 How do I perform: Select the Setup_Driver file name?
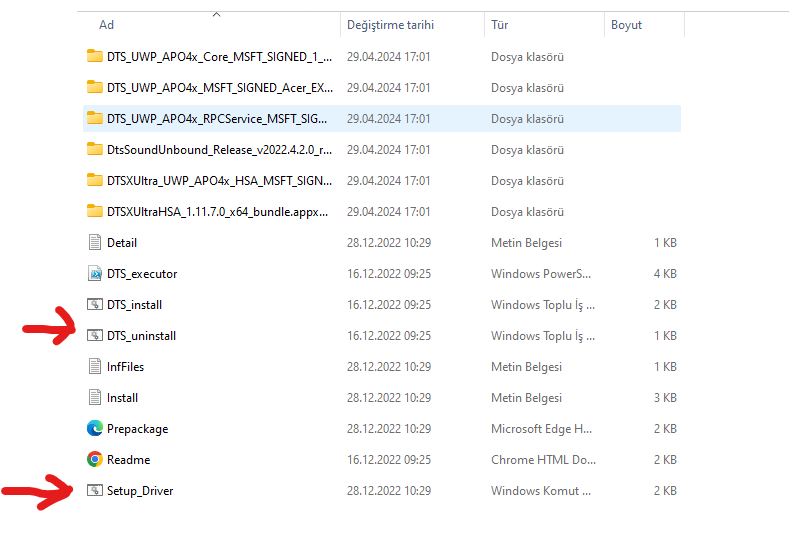coord(140,491)
